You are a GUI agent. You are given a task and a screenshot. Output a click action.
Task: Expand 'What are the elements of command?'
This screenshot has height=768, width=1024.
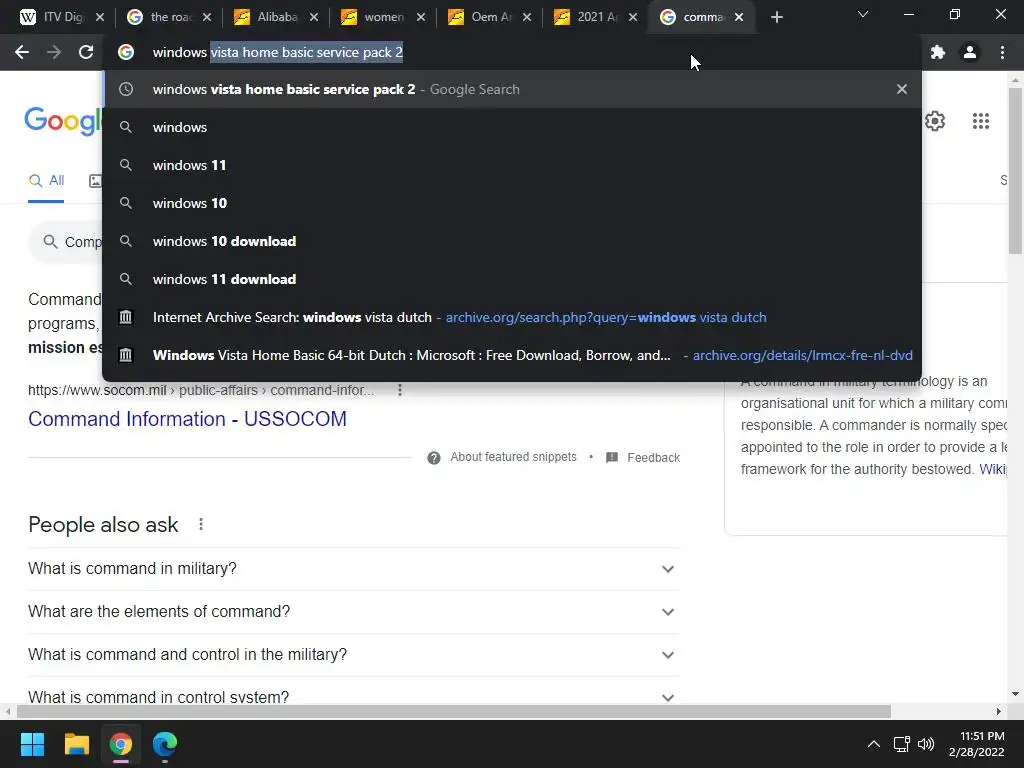point(354,612)
